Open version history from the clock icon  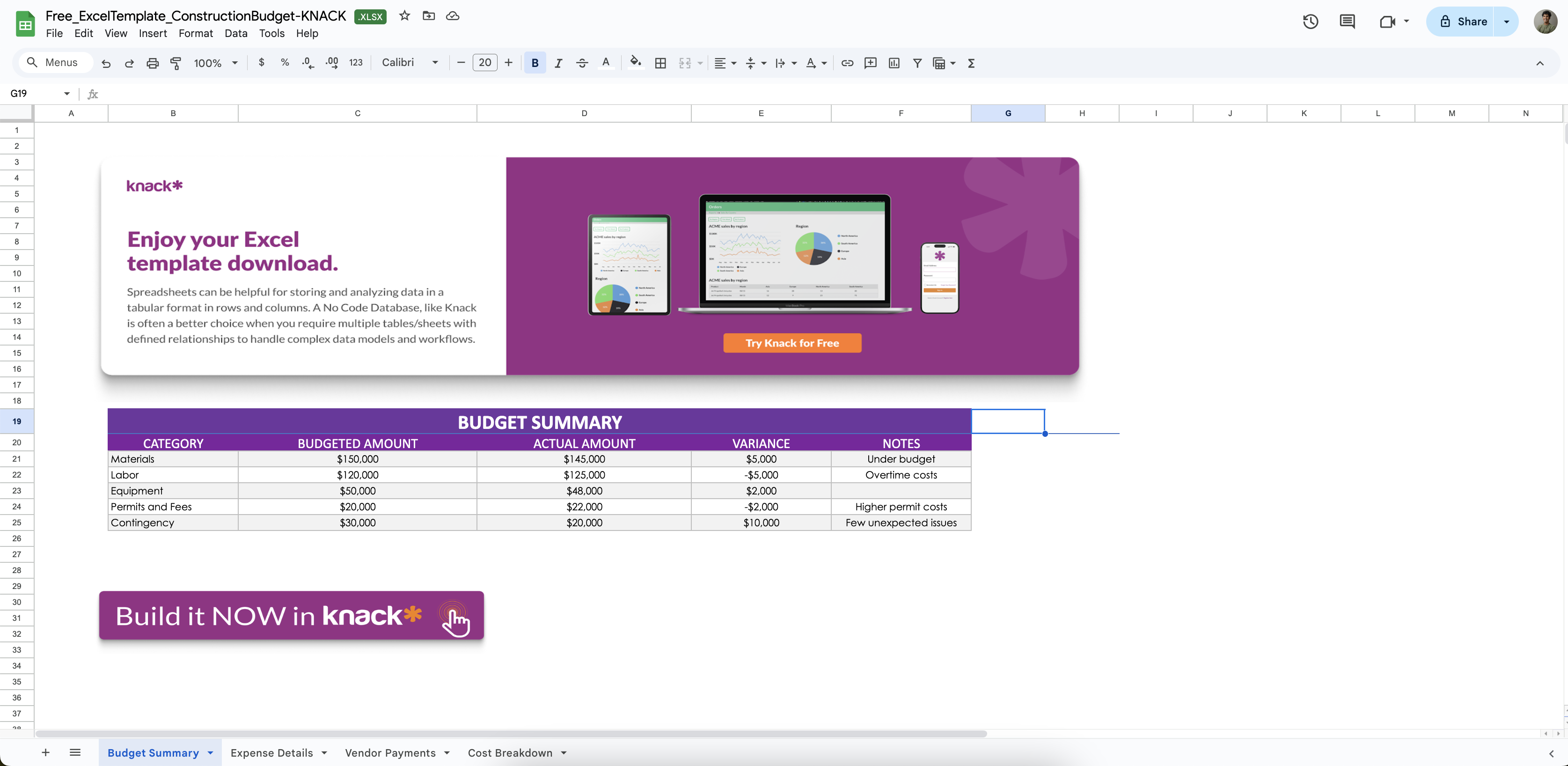pos(1310,22)
